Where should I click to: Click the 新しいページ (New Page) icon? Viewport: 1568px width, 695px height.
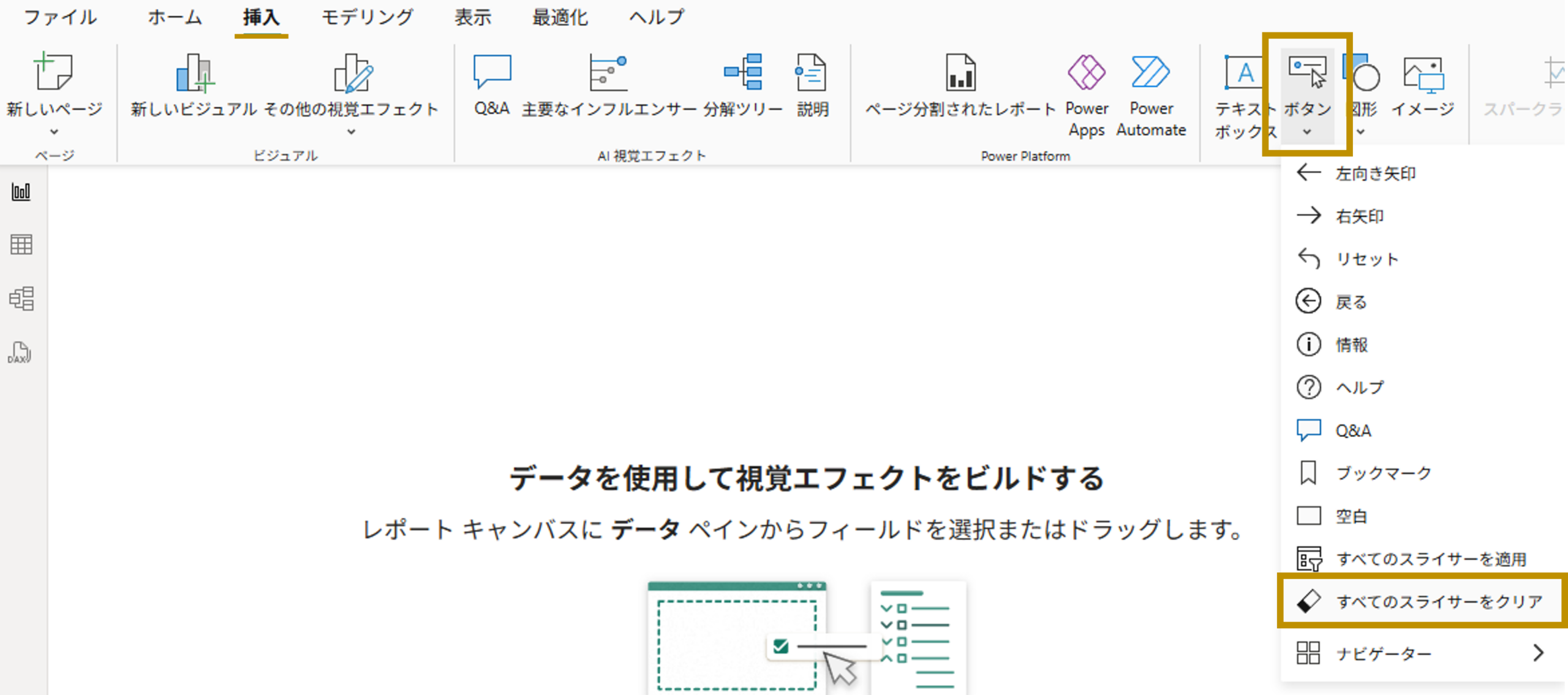point(54,73)
